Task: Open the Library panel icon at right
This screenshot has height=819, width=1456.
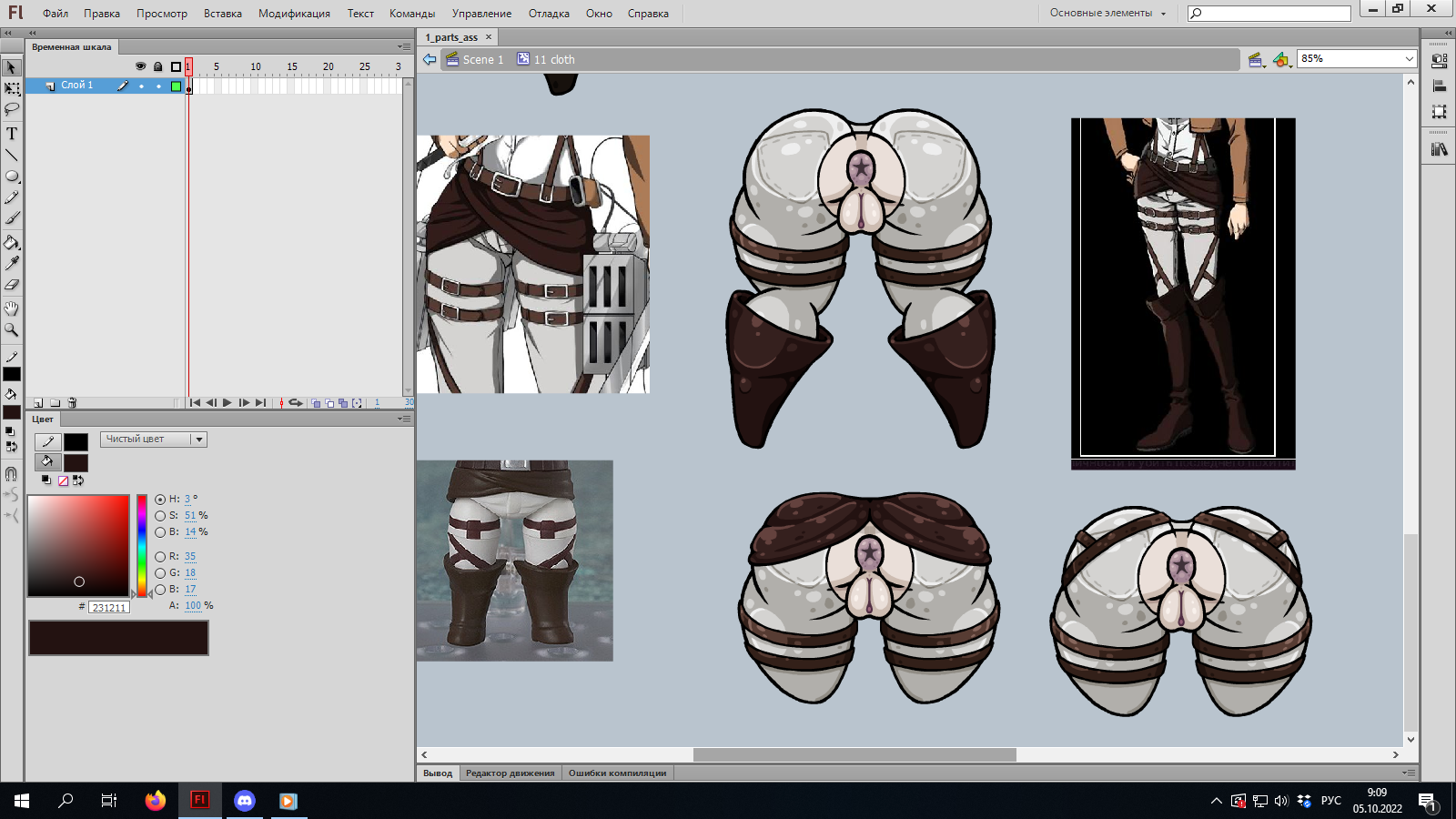Action: click(1440, 149)
